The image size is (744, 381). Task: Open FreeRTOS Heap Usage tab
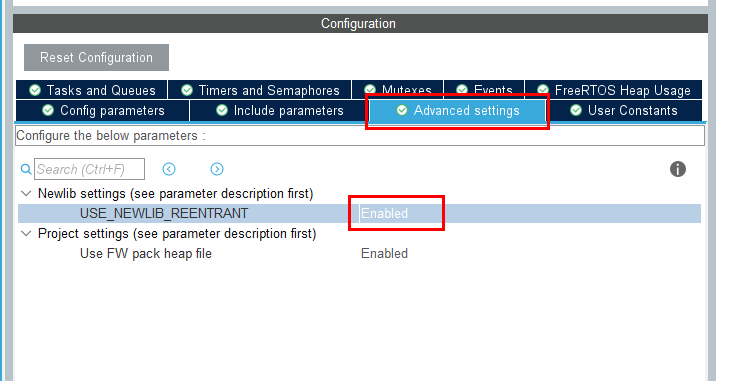click(614, 90)
